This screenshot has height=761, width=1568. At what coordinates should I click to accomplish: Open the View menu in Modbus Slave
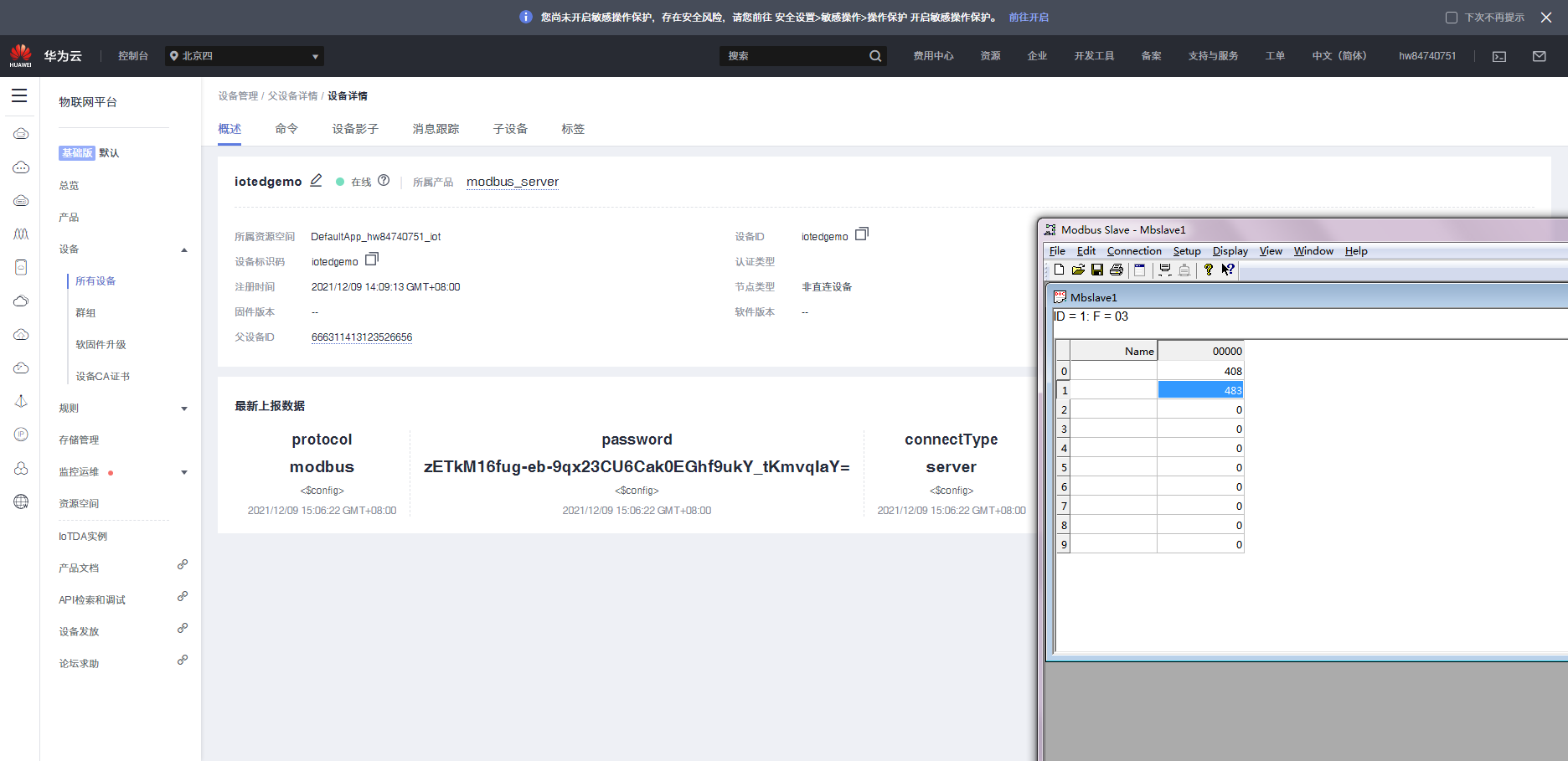pos(1271,251)
